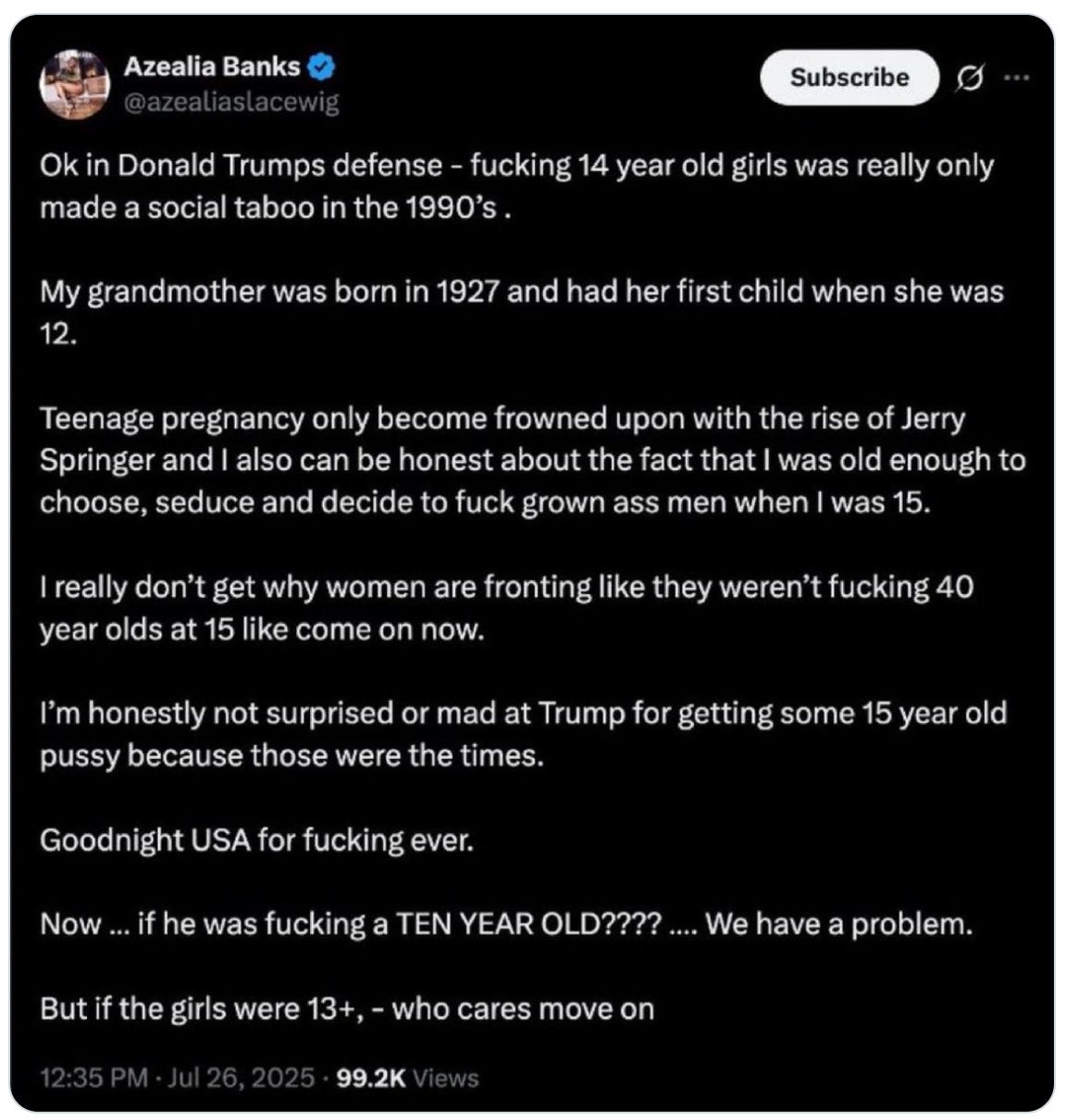Click the 'We have a problem' sentence
Image resolution: width=1066 pixels, height=1120 pixels.
tap(839, 924)
